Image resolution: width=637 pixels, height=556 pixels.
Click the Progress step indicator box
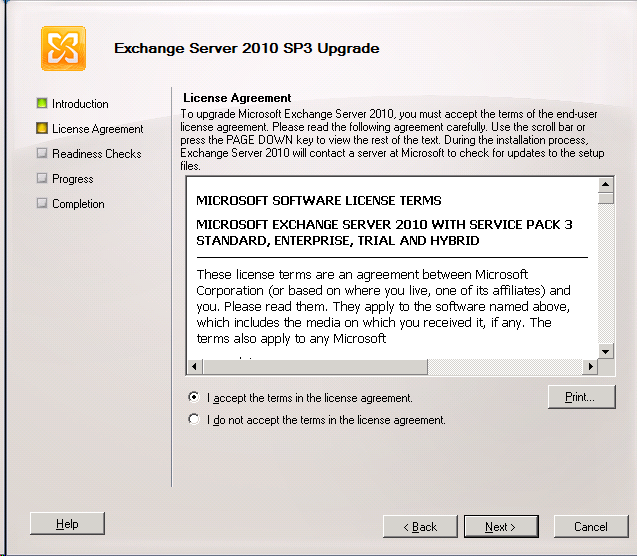(x=42, y=178)
